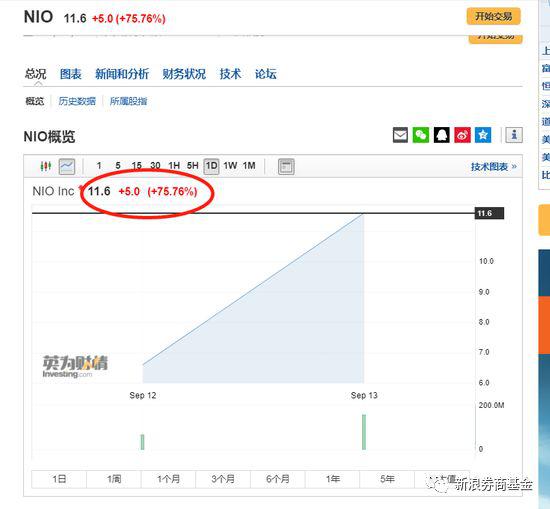Open the 总况 tab
Screen dimensions: 550x509
(x=35, y=74)
